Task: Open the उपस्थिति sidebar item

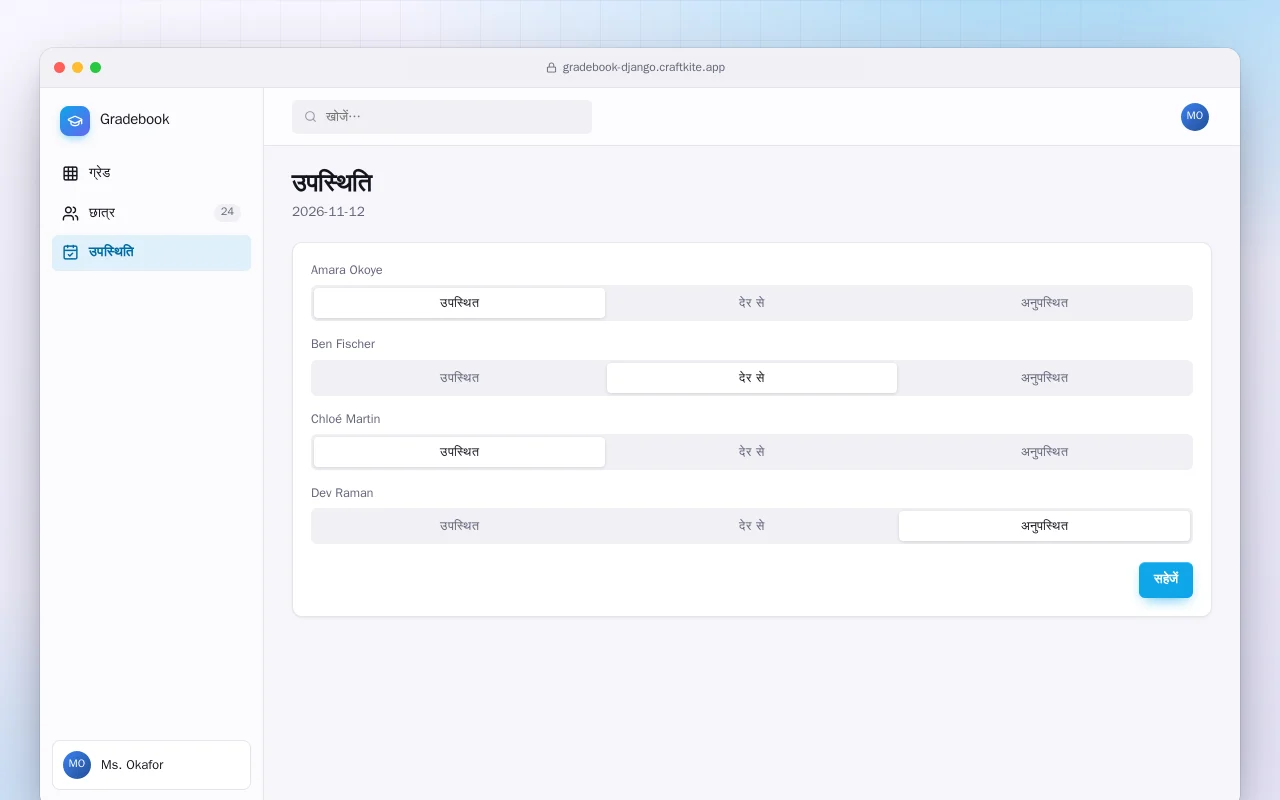Action: [151, 253]
